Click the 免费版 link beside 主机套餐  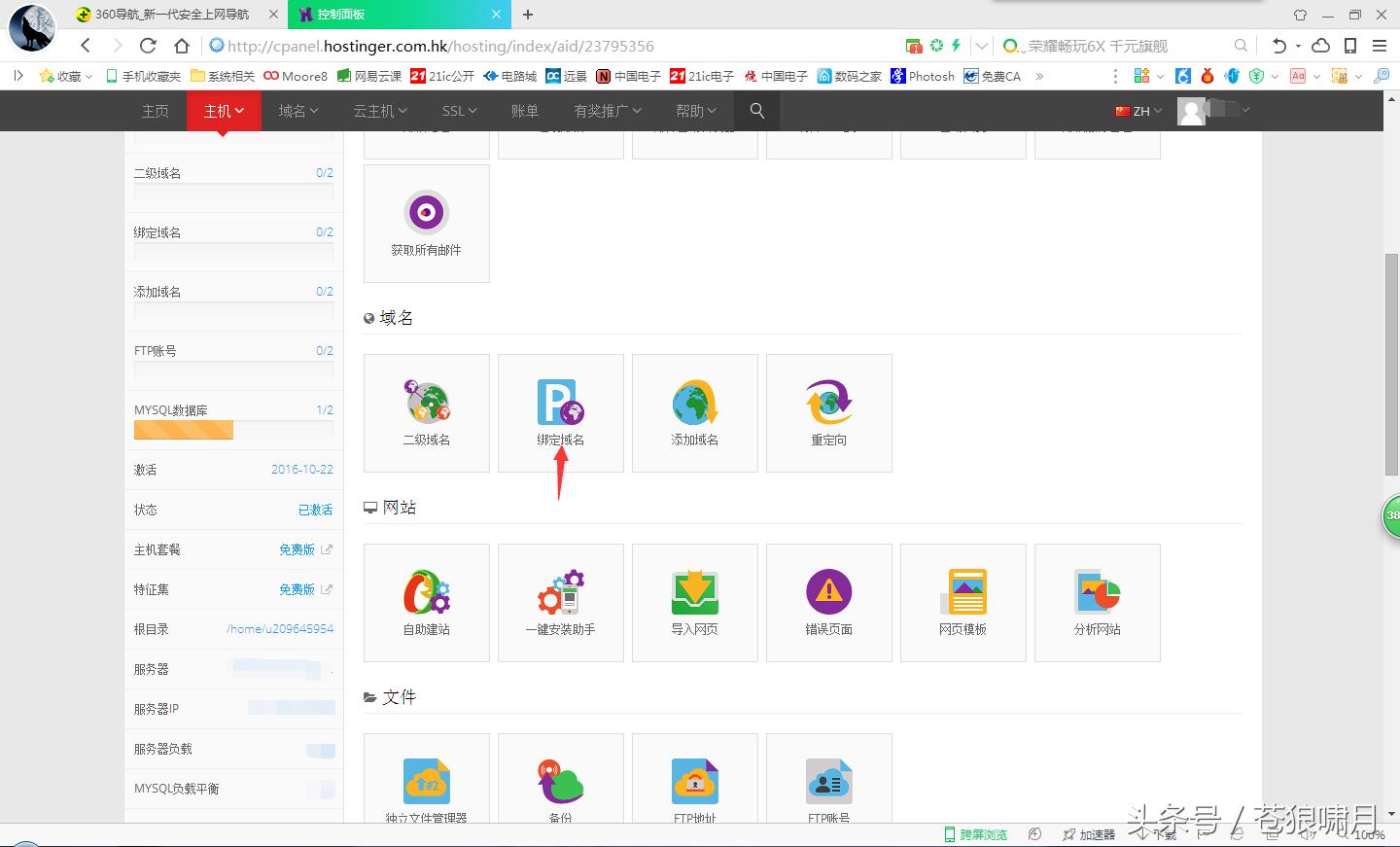point(297,549)
